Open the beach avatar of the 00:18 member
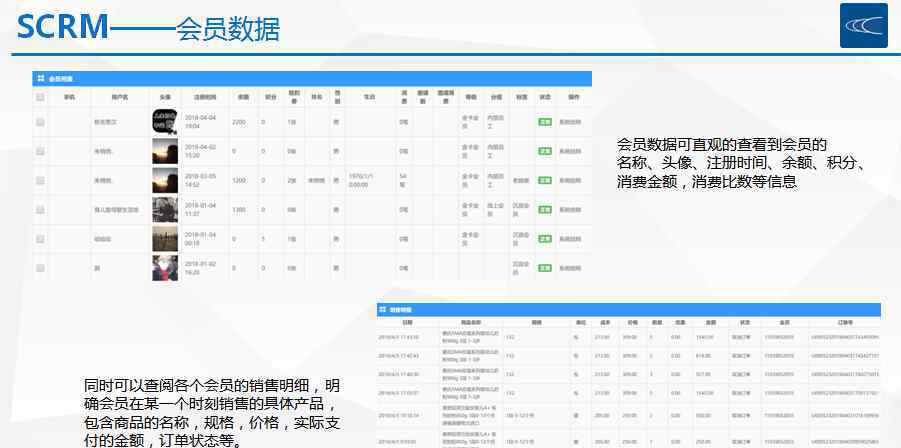Viewport: 901px width, 448px height. (165, 238)
